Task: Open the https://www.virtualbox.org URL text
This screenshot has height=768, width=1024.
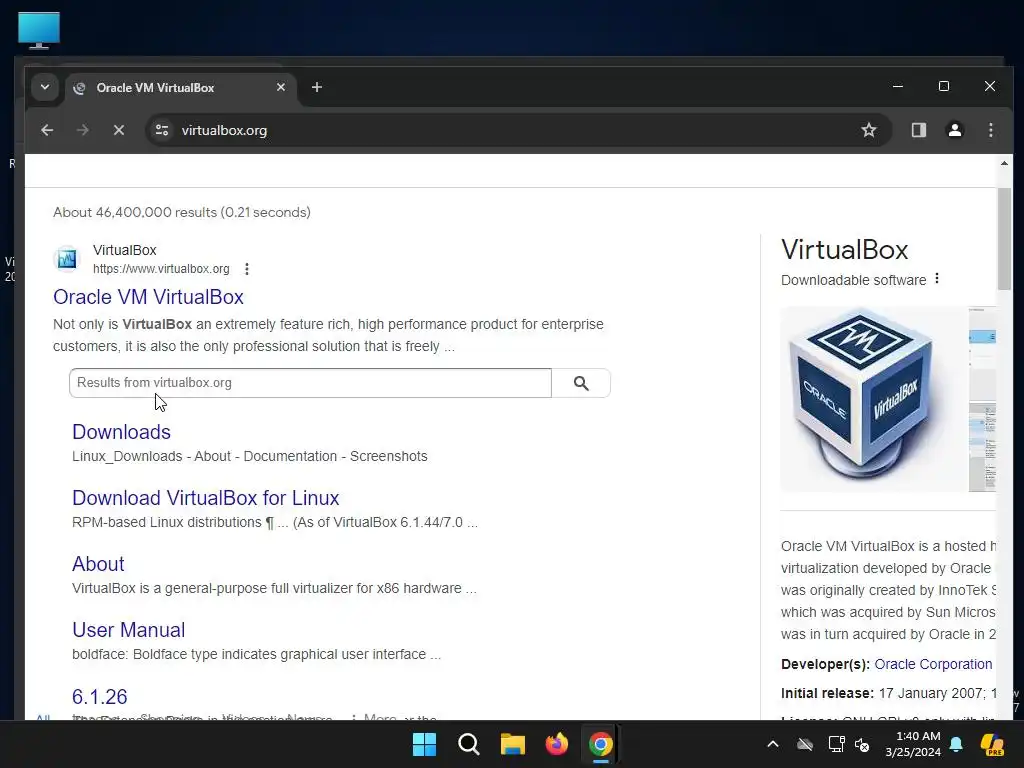Action: tap(161, 269)
